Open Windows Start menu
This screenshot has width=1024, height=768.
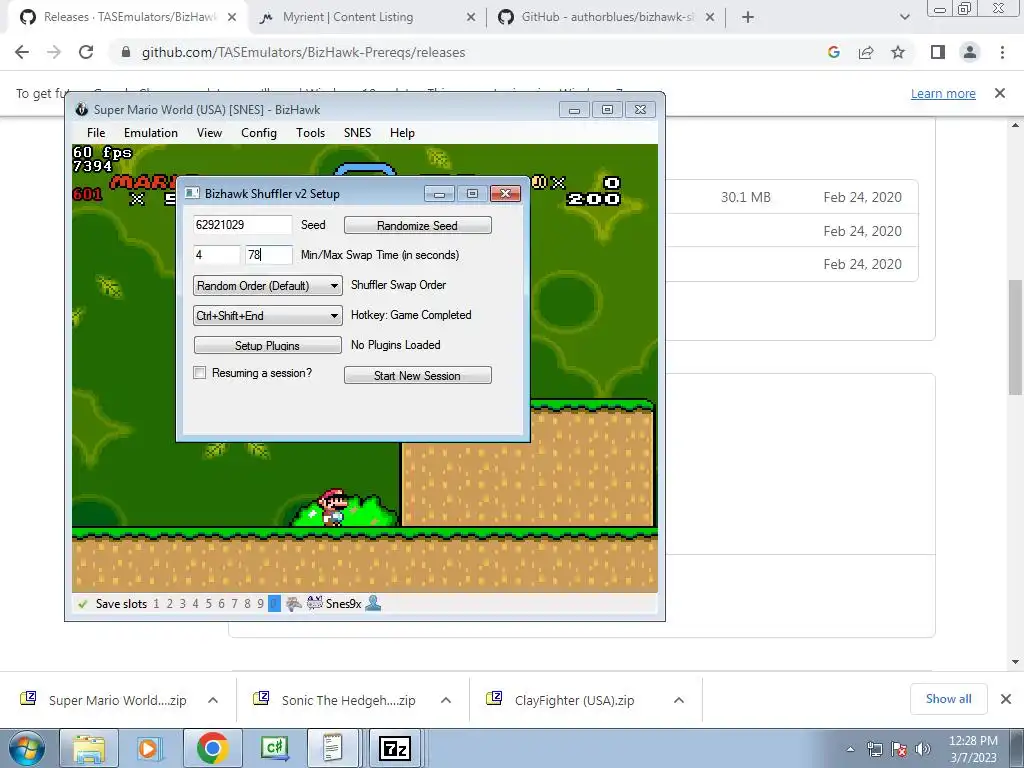click(x=27, y=748)
